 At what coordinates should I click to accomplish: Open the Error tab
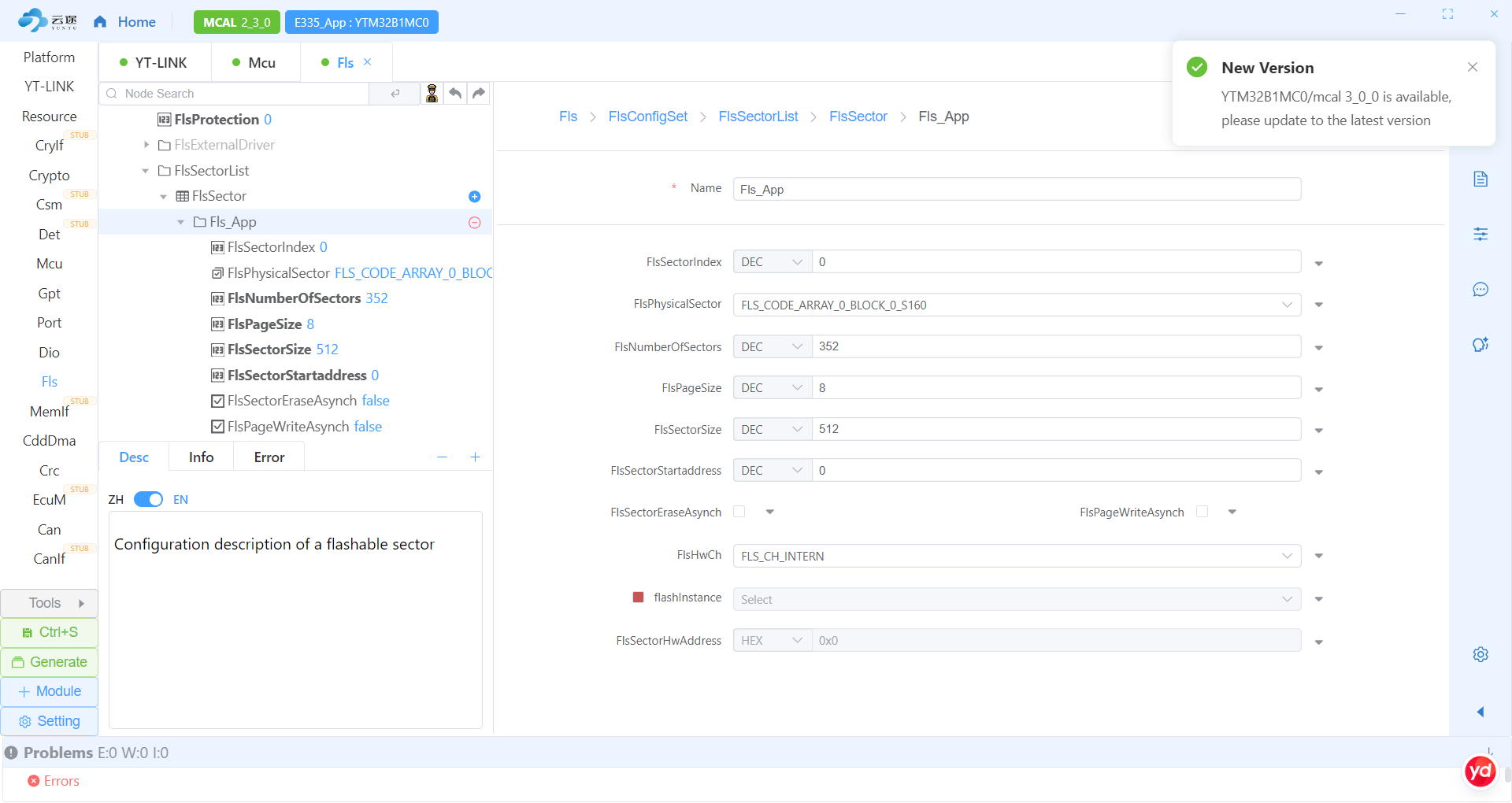(269, 457)
